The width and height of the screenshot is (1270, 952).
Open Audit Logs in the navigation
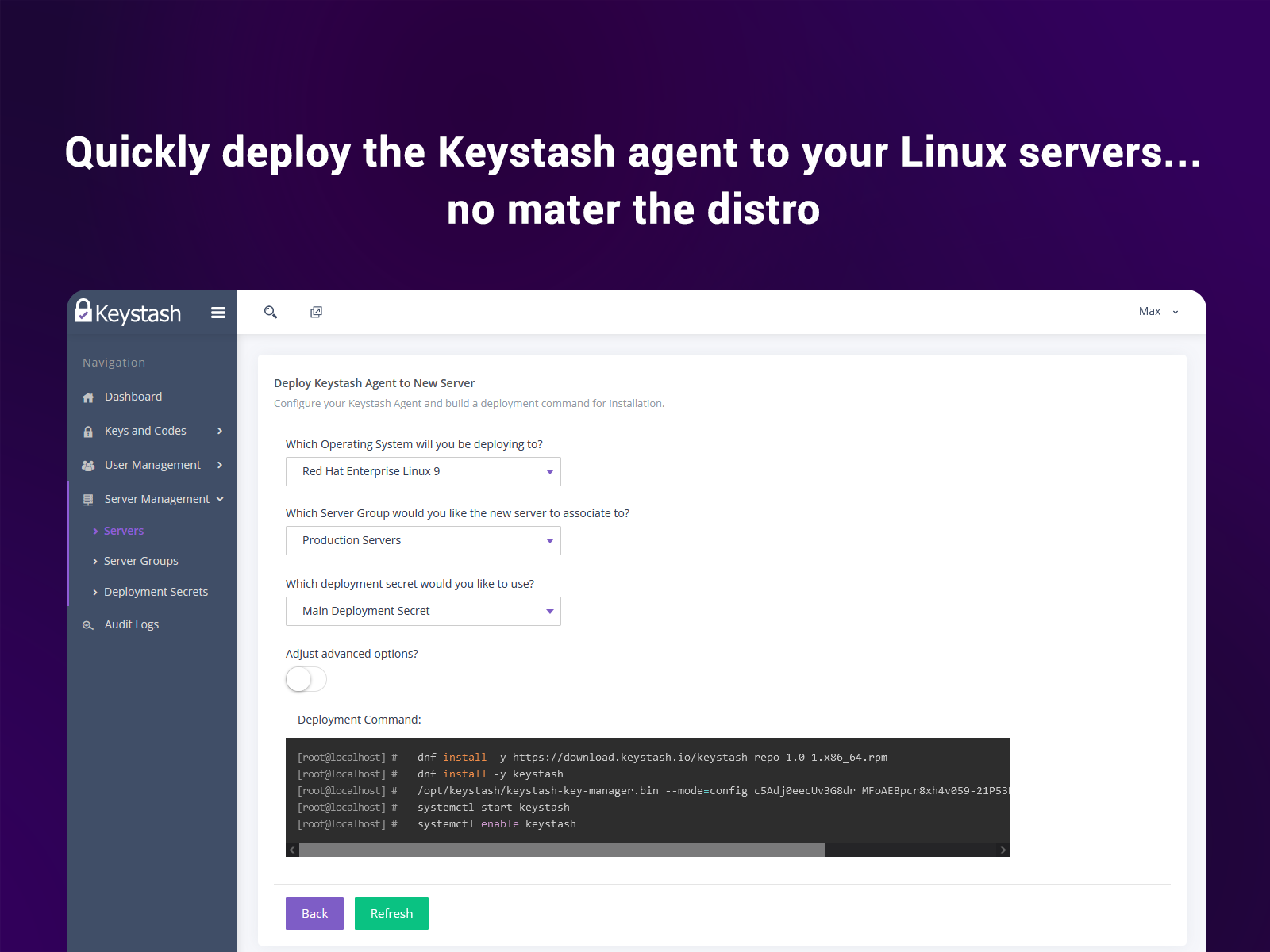pyautogui.click(x=132, y=624)
